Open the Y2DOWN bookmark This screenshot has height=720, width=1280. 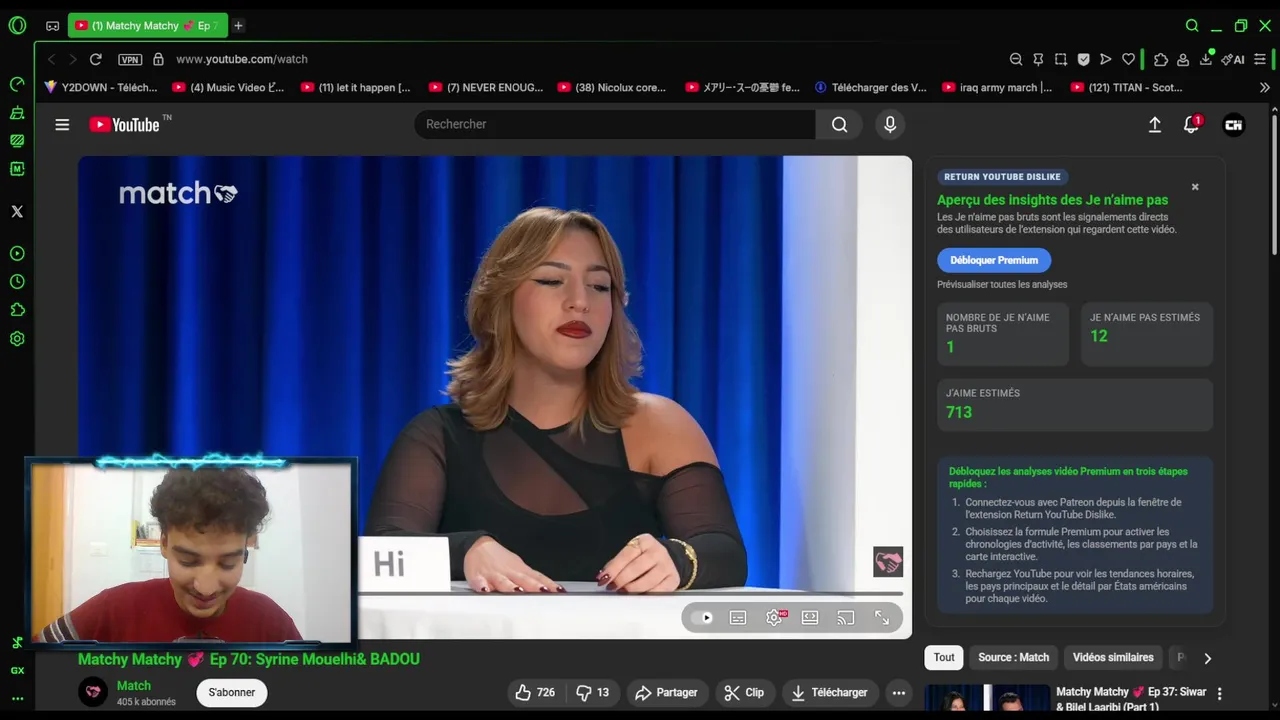[100, 88]
